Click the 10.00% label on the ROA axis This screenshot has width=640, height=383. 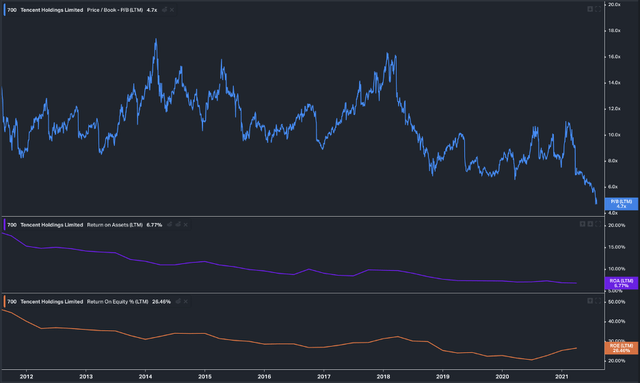(617, 269)
